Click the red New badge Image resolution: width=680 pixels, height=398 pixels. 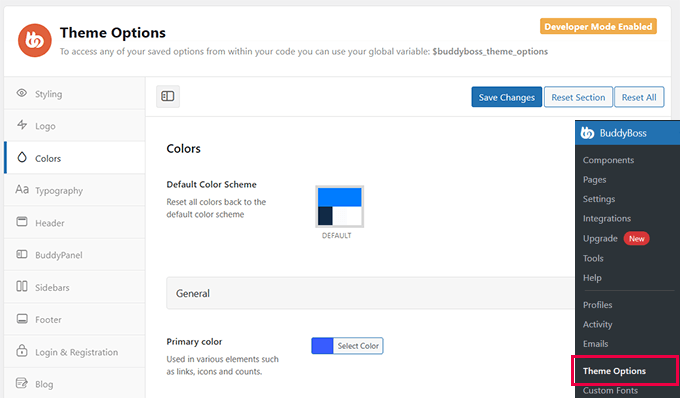(636, 238)
